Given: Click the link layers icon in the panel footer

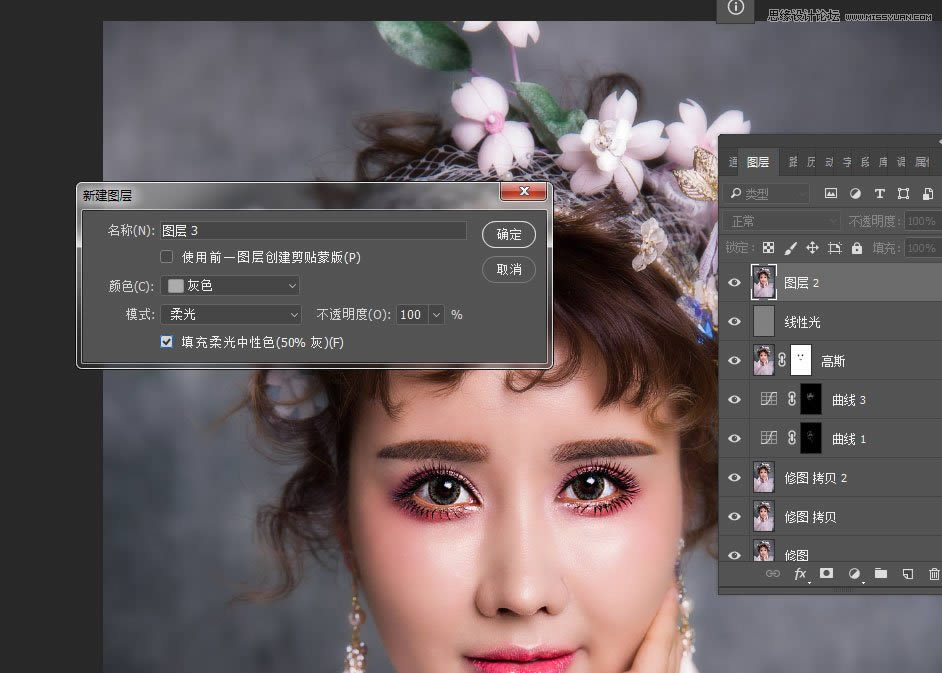Looking at the screenshot, I should pos(773,574).
